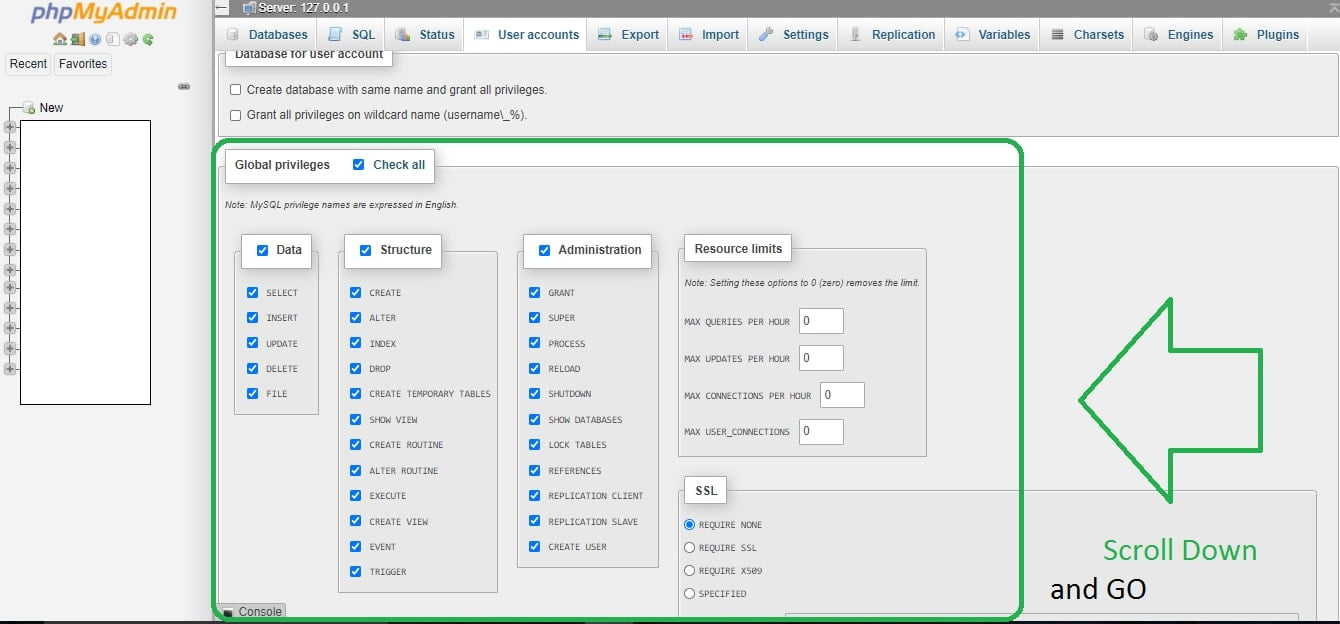Open the Engines tab

coord(1178,34)
